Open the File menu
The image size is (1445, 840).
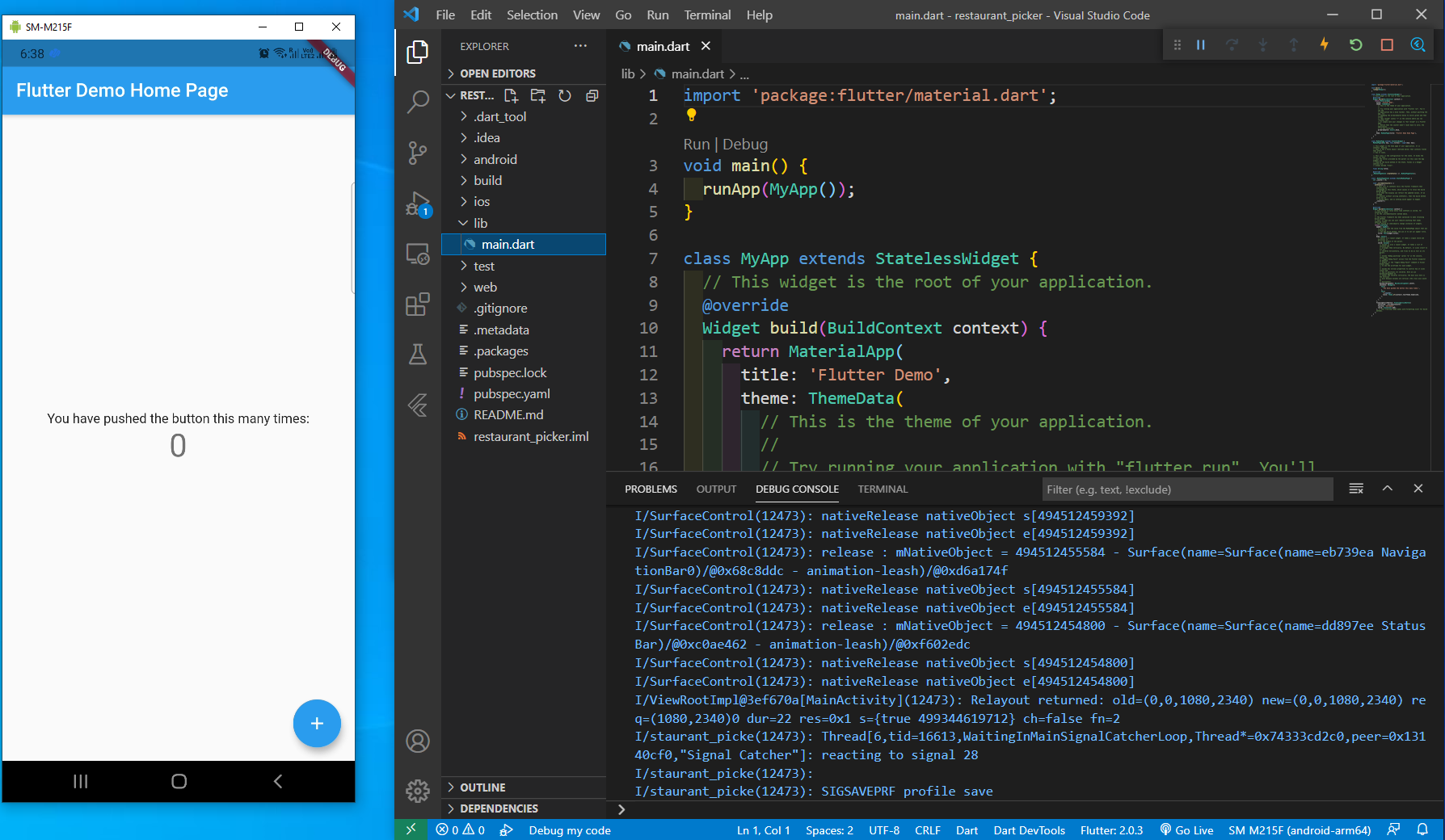pos(445,15)
